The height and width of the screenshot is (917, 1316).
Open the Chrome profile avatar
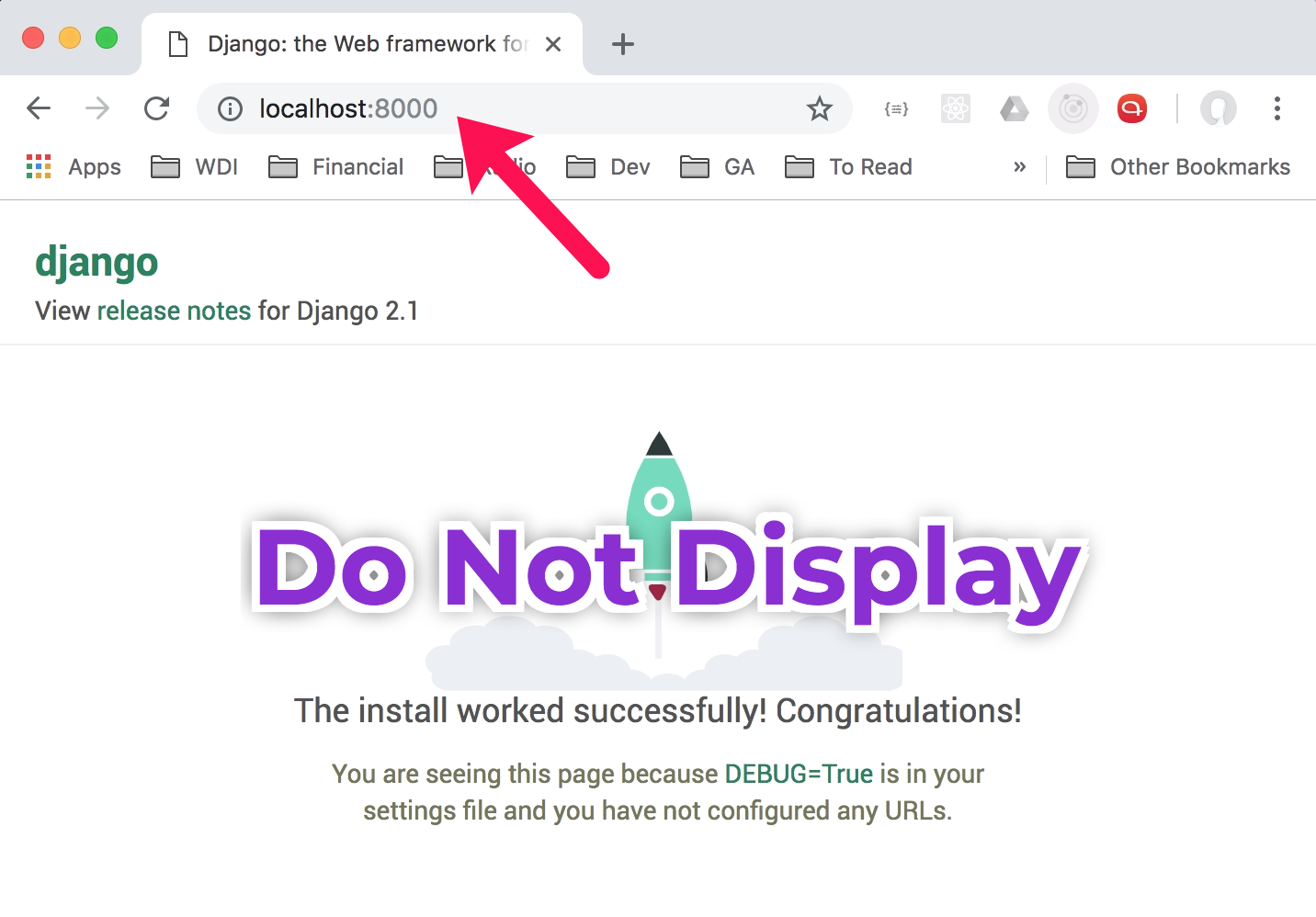(1219, 109)
